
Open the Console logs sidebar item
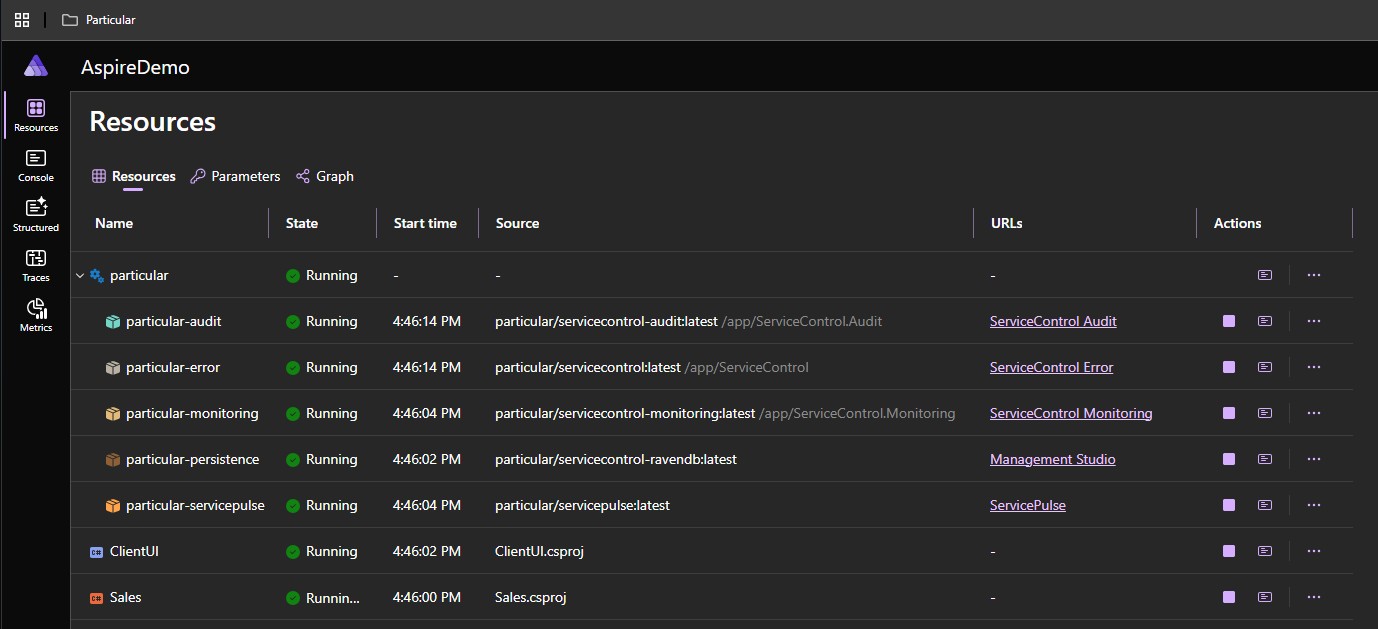[36, 165]
